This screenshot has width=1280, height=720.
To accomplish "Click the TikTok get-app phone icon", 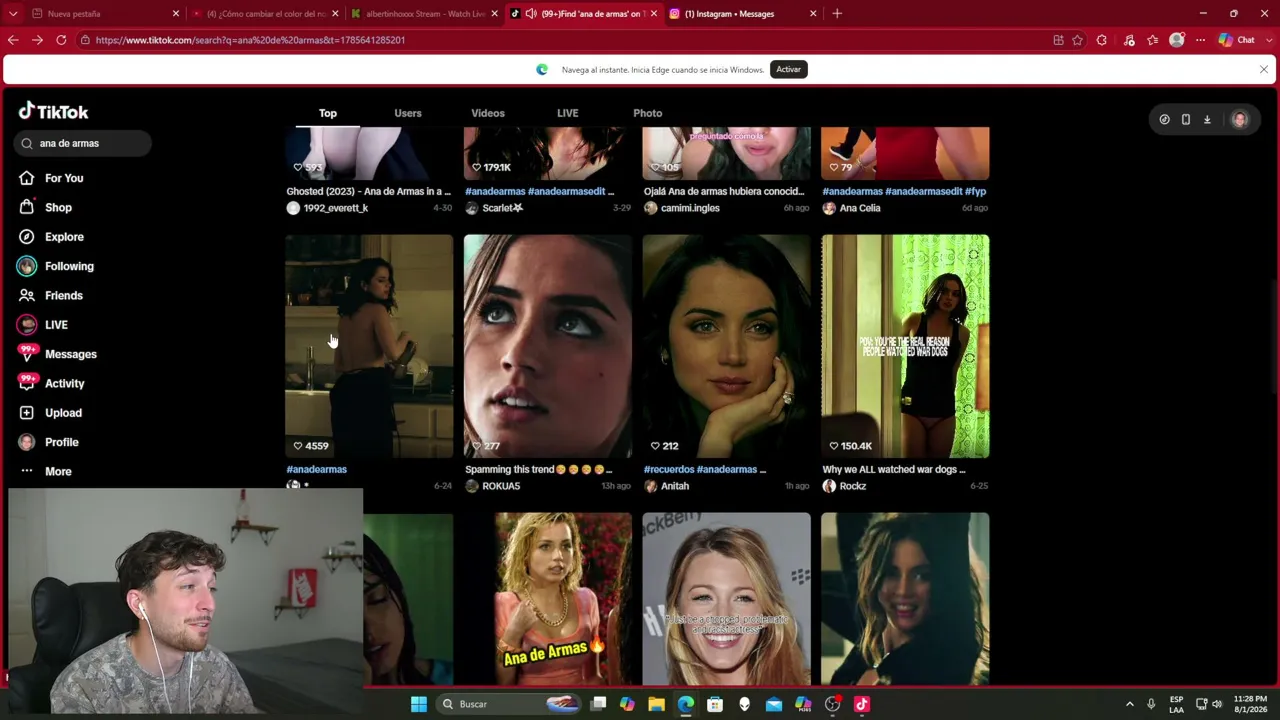I will click(x=1186, y=119).
